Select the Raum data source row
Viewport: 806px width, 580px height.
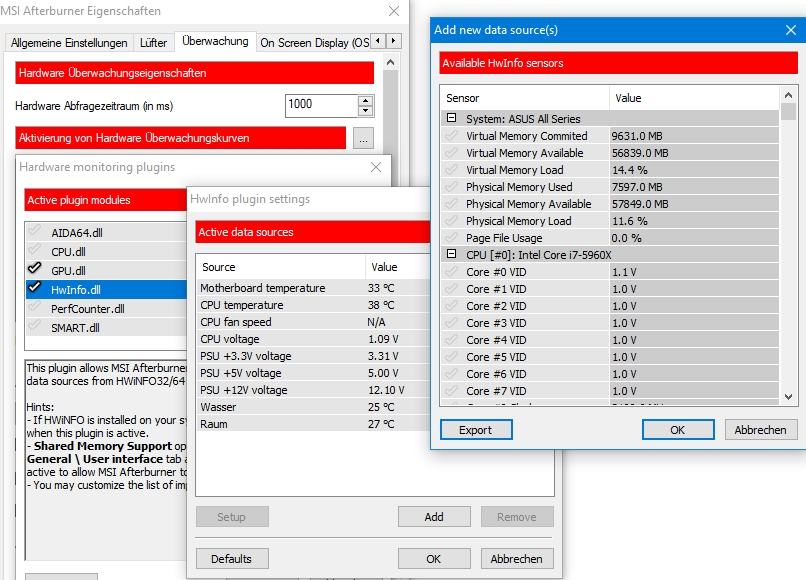click(314, 424)
